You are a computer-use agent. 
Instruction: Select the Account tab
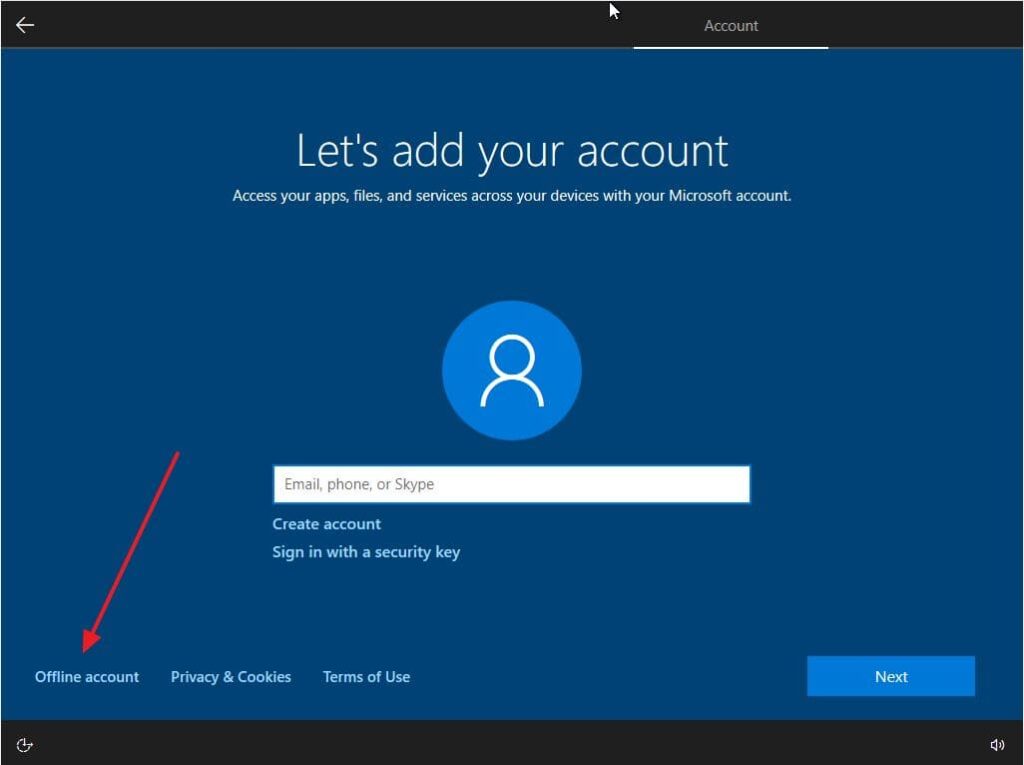coord(730,26)
